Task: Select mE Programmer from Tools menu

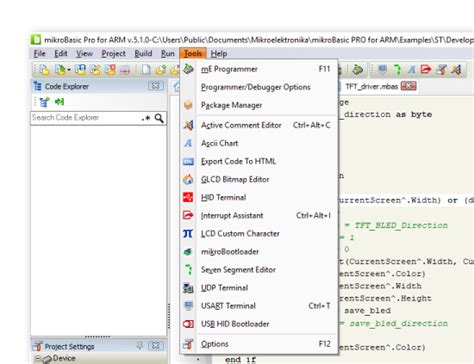Action: pos(259,69)
